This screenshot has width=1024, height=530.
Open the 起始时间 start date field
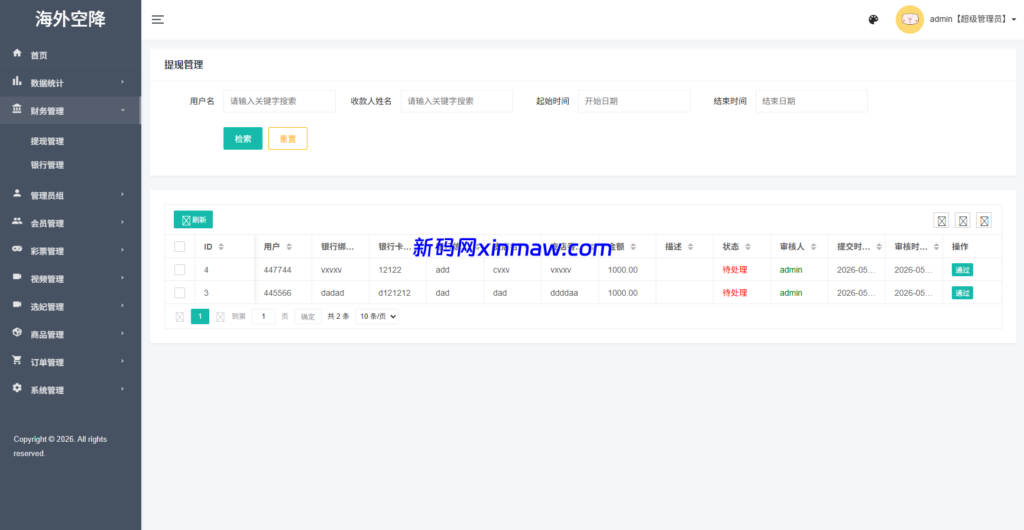634,101
